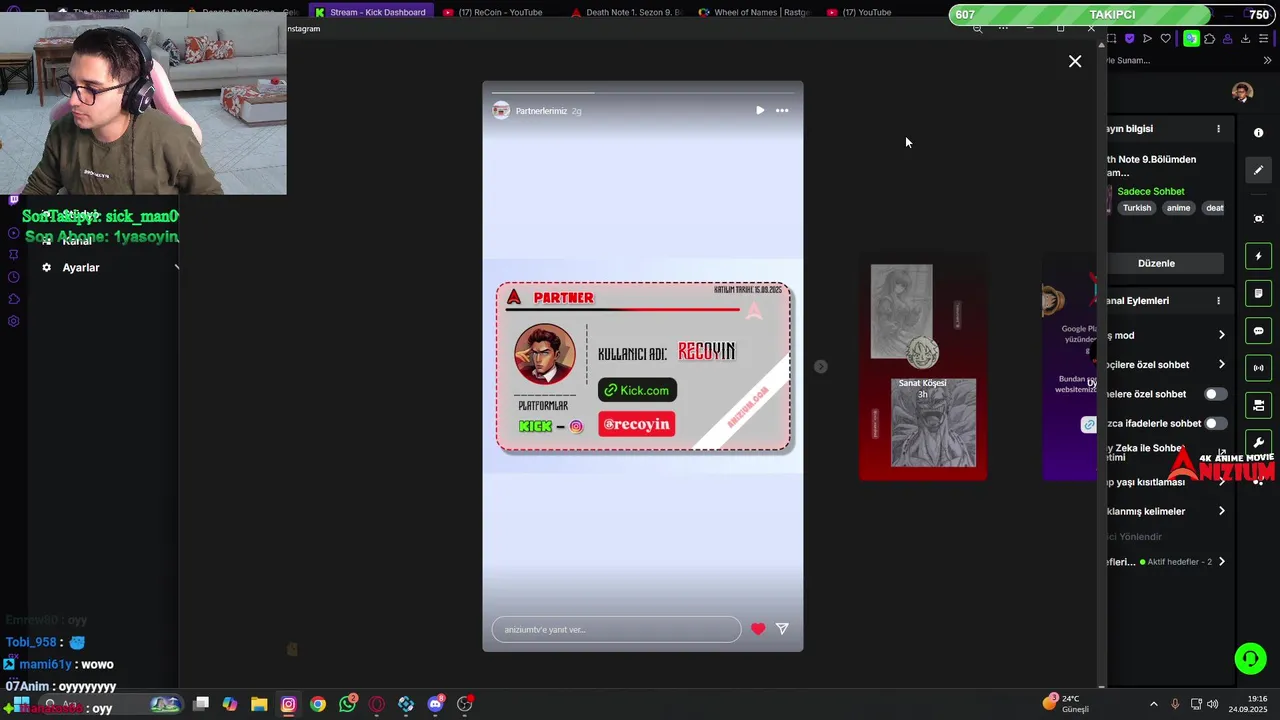1280x720 pixels.
Task: Click the green headset support button
Action: coord(1250,658)
